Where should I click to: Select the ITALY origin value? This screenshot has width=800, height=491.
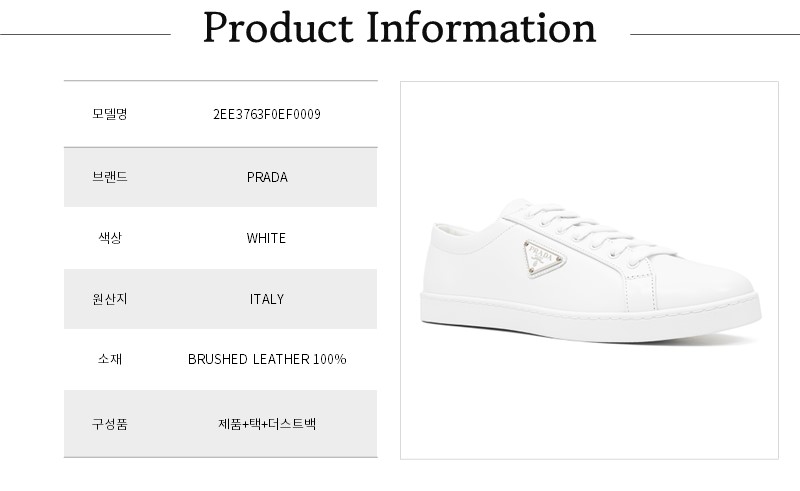[267, 299]
